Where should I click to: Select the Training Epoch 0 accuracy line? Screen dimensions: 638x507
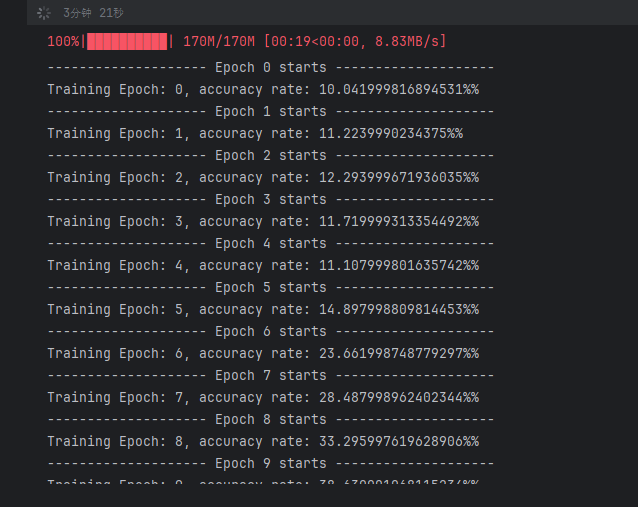click(263, 89)
